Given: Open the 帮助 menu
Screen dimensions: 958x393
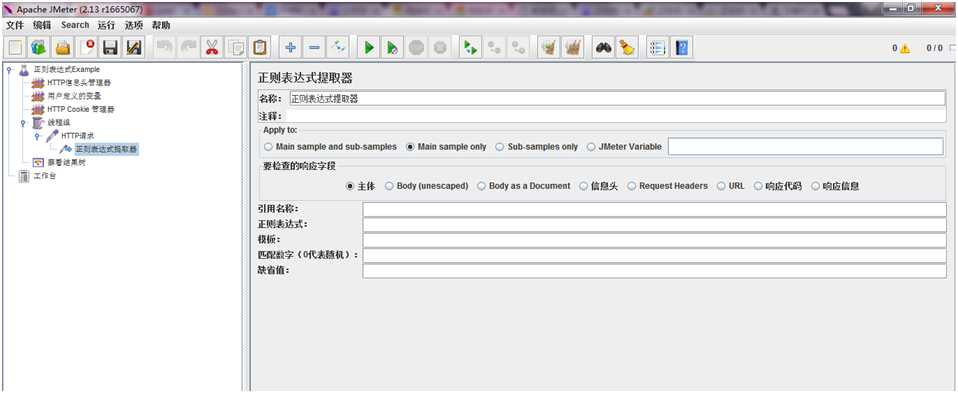Looking at the screenshot, I should 161,25.
